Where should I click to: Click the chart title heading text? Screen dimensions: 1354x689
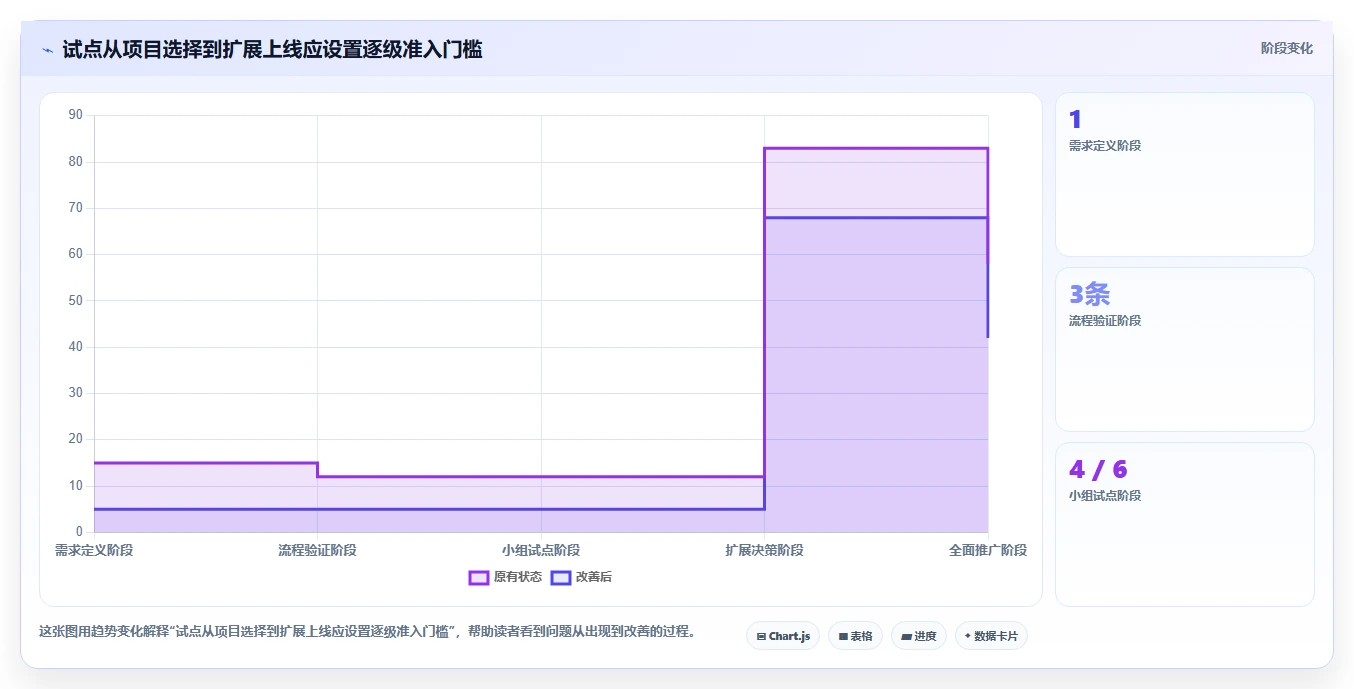(272, 49)
